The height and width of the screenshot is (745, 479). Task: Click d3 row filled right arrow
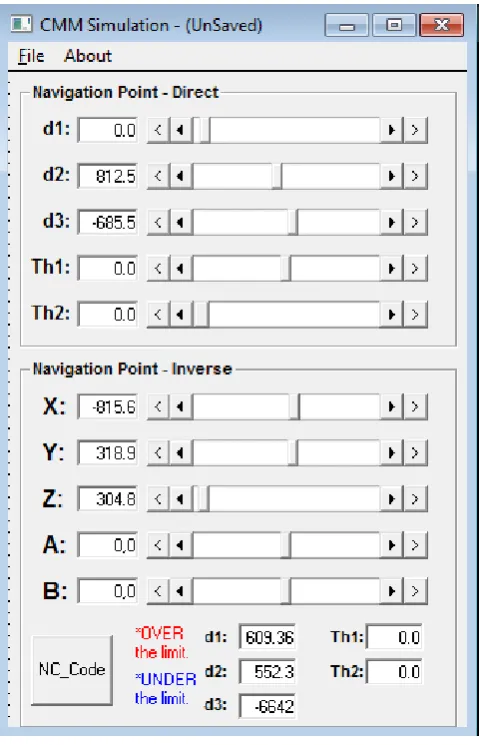[392, 222]
